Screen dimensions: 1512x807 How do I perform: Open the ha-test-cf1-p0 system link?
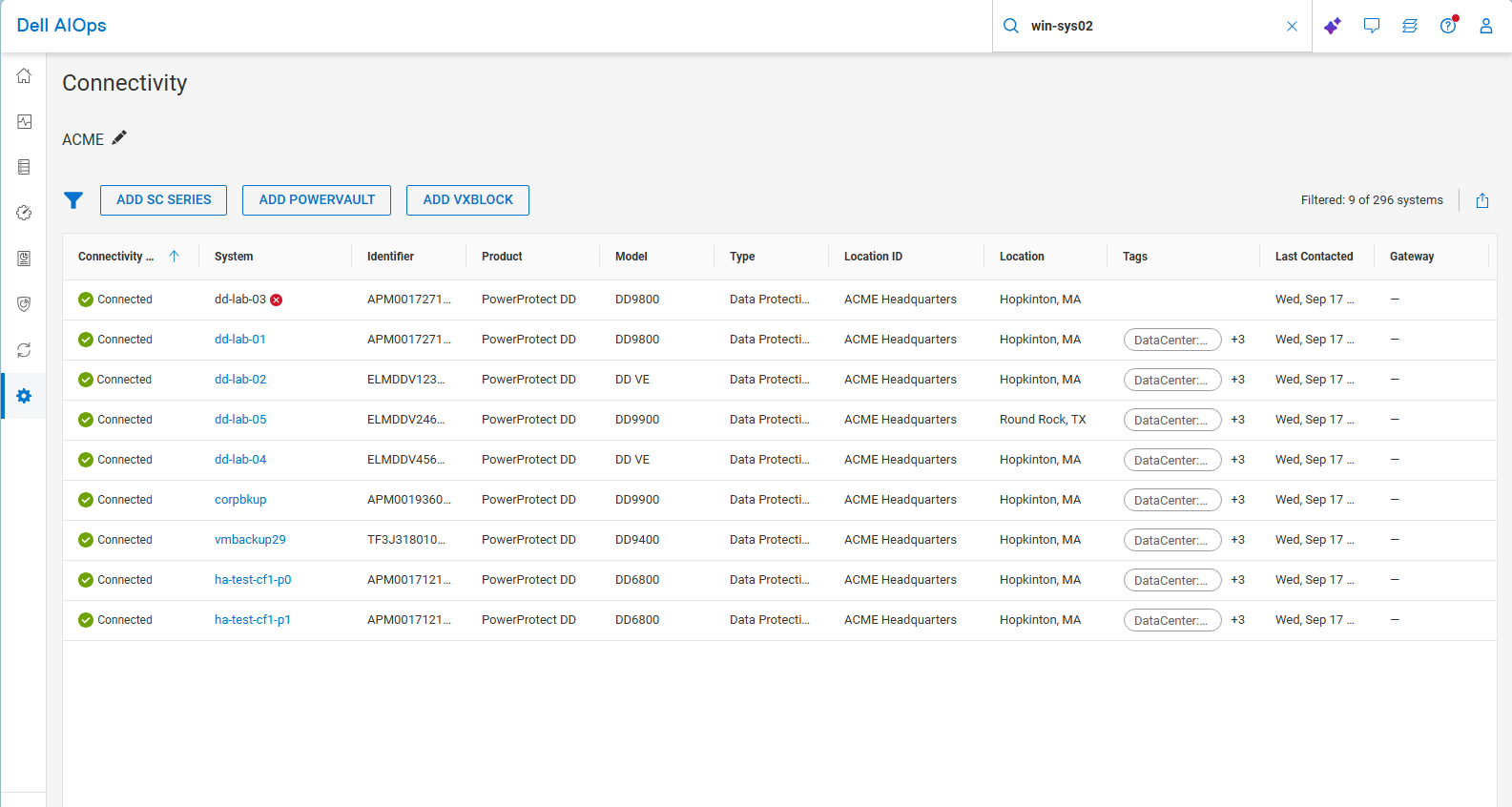(x=253, y=580)
